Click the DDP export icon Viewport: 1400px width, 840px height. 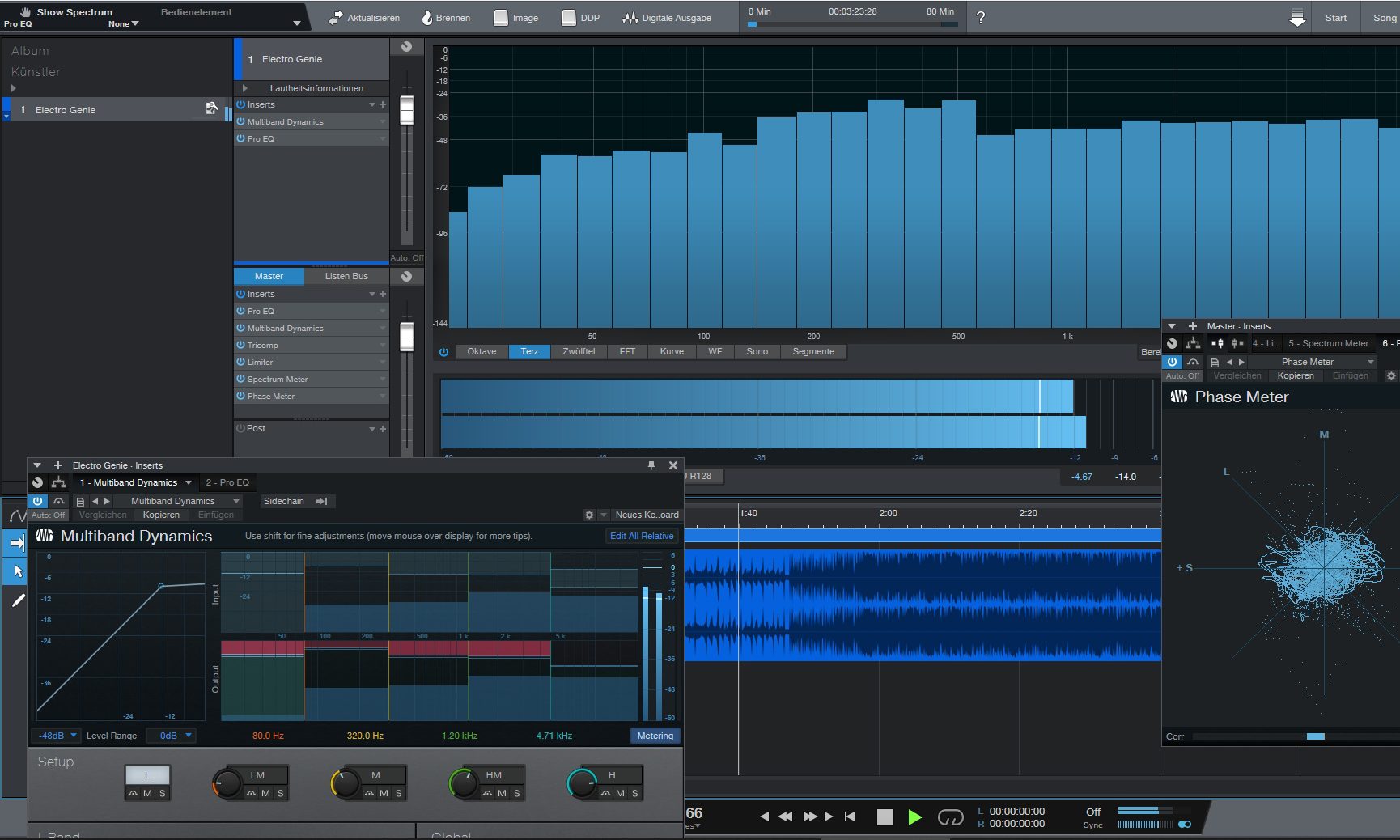tap(567, 17)
